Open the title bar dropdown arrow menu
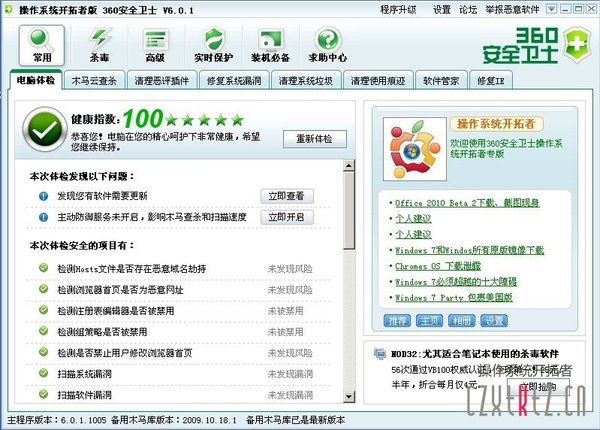Screen dimensions: 600x430 [551, 9]
